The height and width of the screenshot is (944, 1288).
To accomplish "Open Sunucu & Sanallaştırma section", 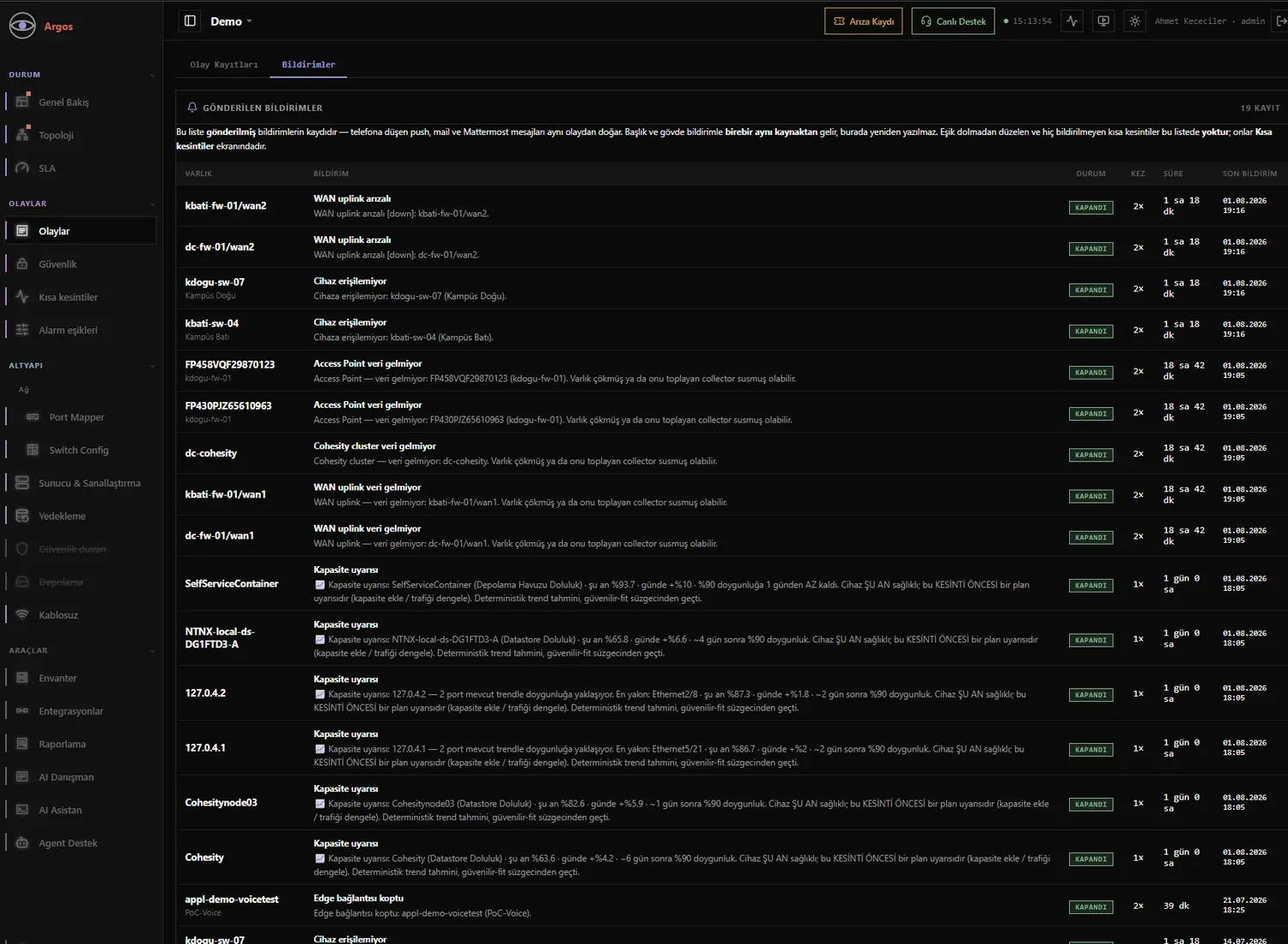I will tap(81, 484).
